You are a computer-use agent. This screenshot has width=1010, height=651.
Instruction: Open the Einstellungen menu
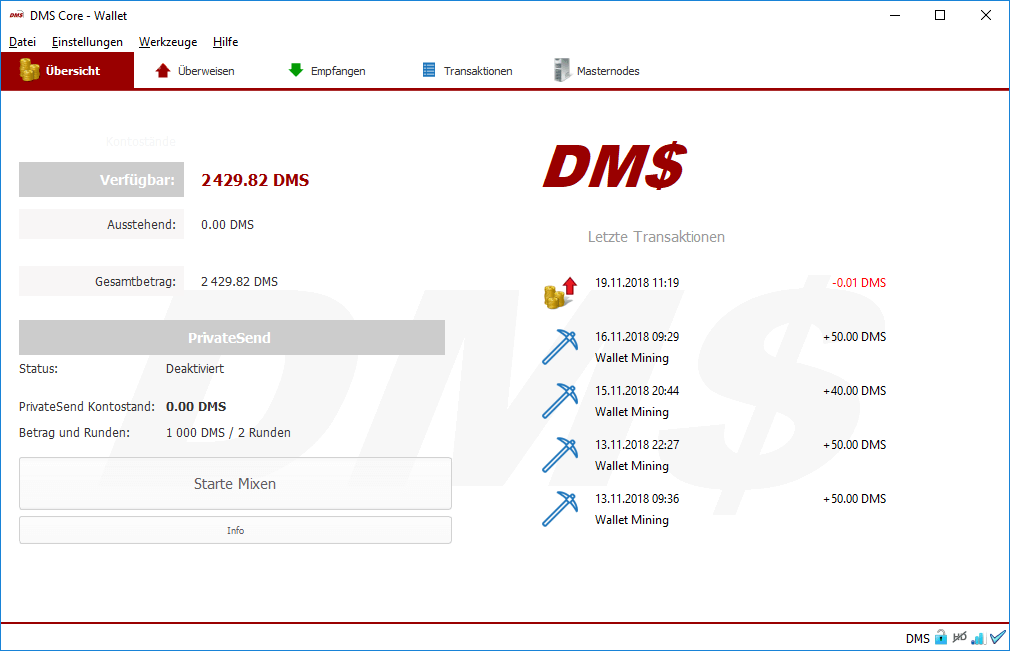[x=87, y=42]
